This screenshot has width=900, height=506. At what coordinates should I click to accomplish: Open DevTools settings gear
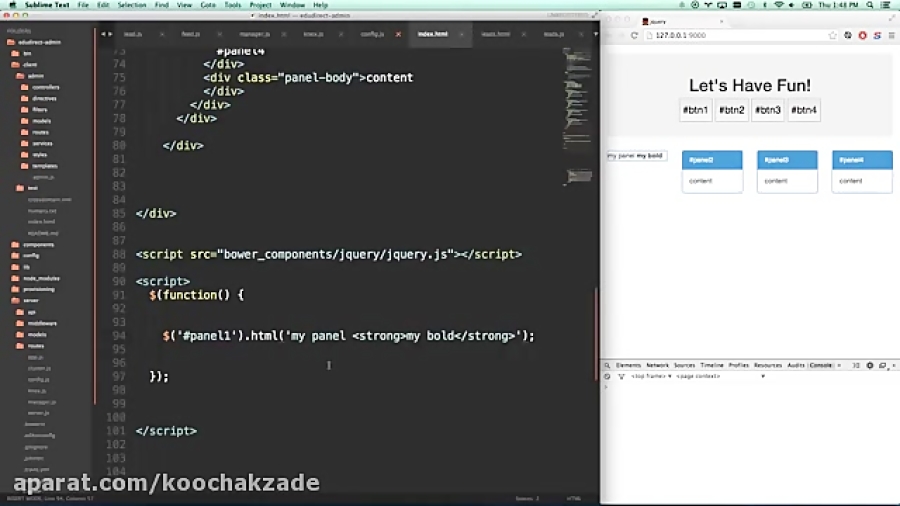click(x=870, y=365)
